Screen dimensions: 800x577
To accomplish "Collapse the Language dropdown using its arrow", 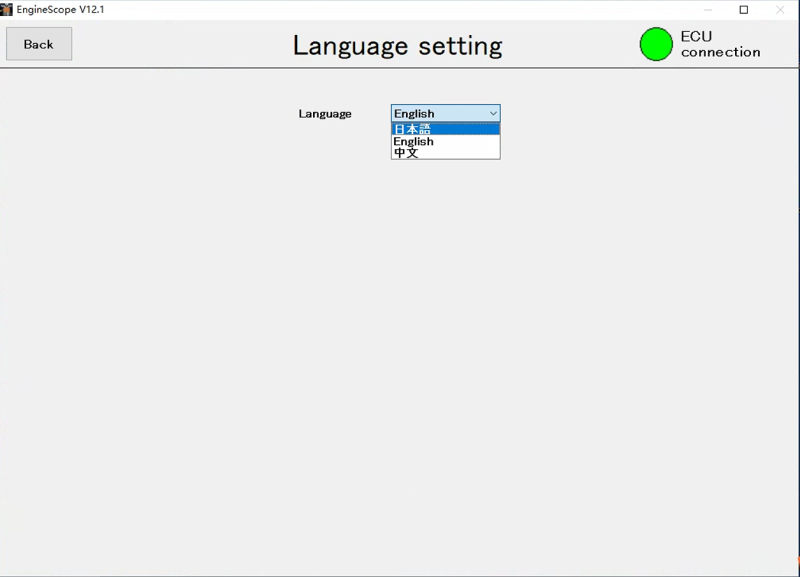I will click(x=493, y=114).
